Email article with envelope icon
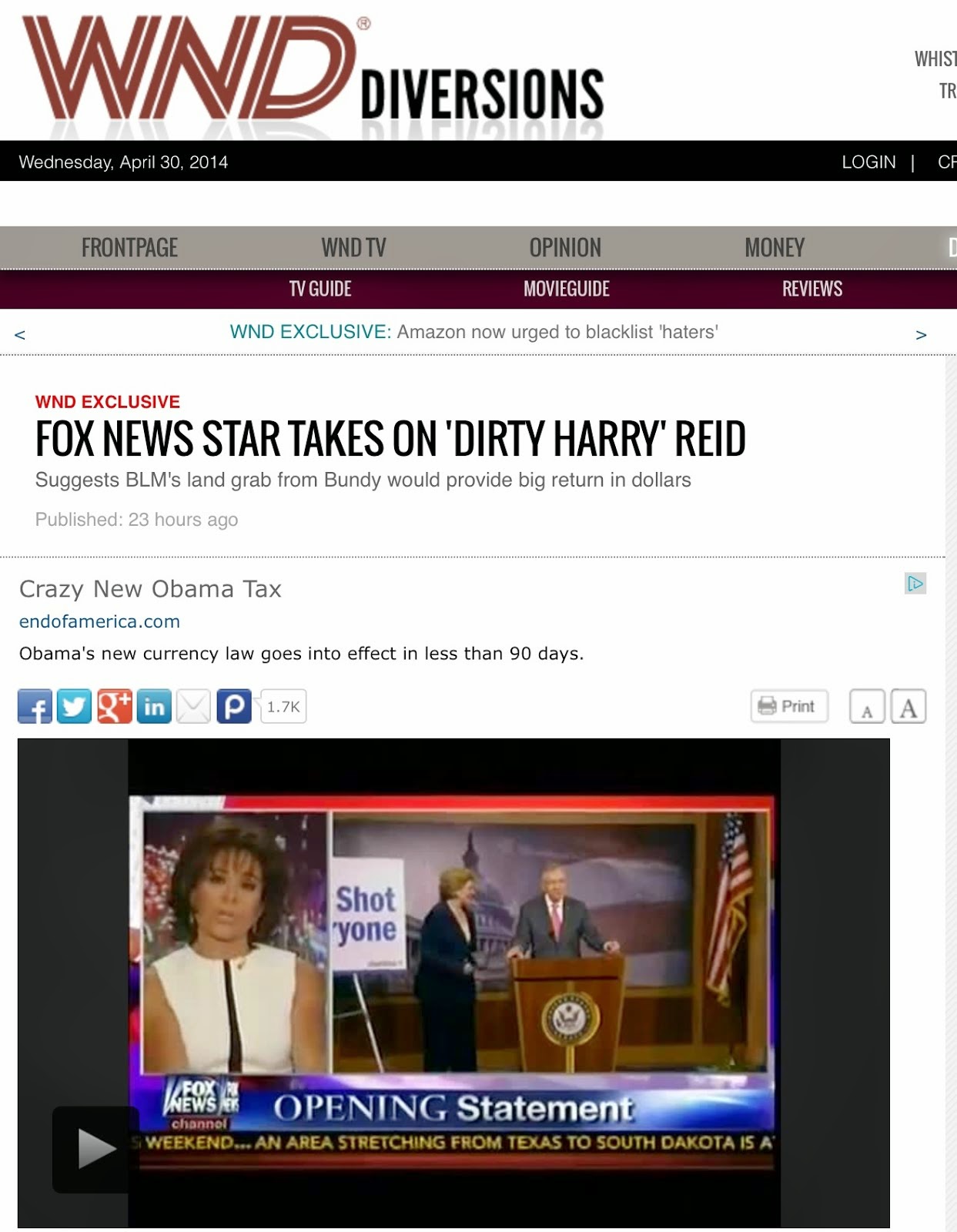Image resolution: width=957 pixels, height=1232 pixels. [x=193, y=706]
